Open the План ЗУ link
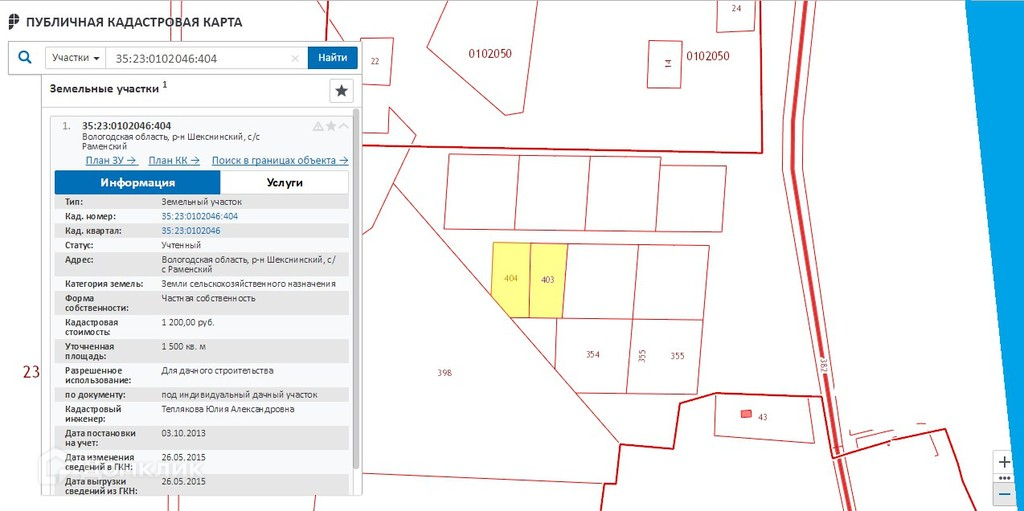Screen dimensions: 1024x511 coord(112,160)
